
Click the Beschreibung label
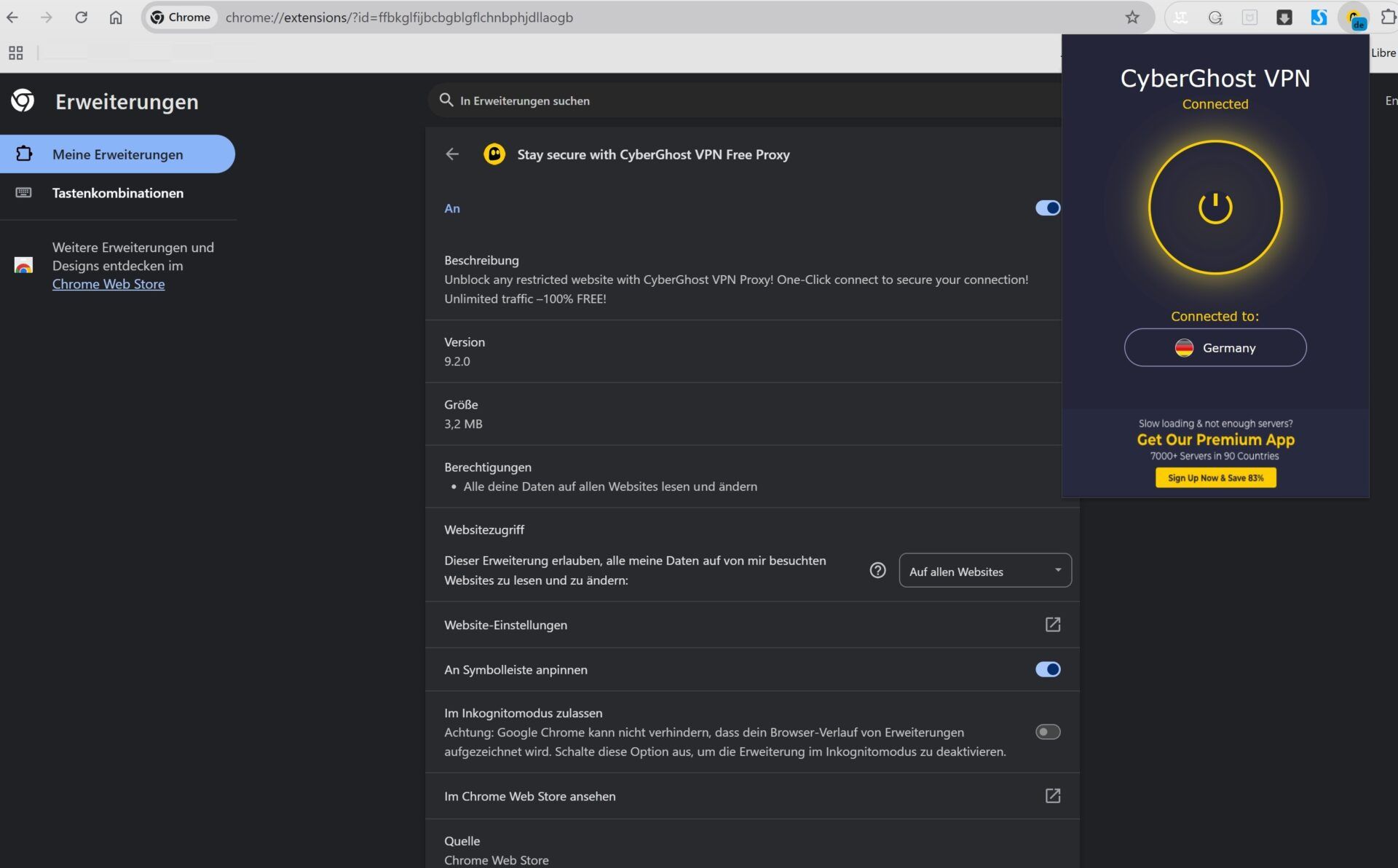[481, 260]
